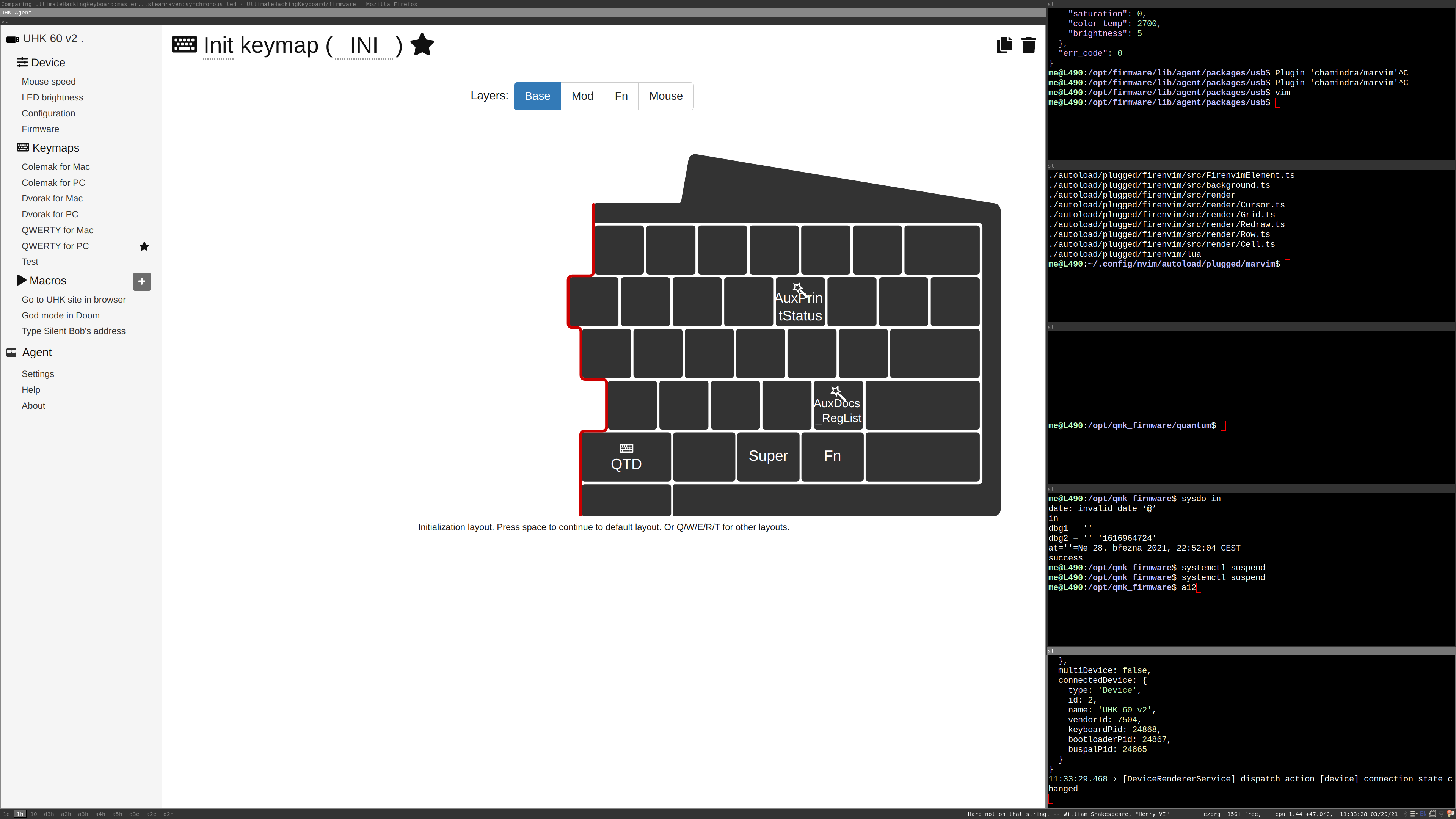Click the keyboard icon next to Keymaps
This screenshot has height=819, width=1456.
(x=23, y=147)
